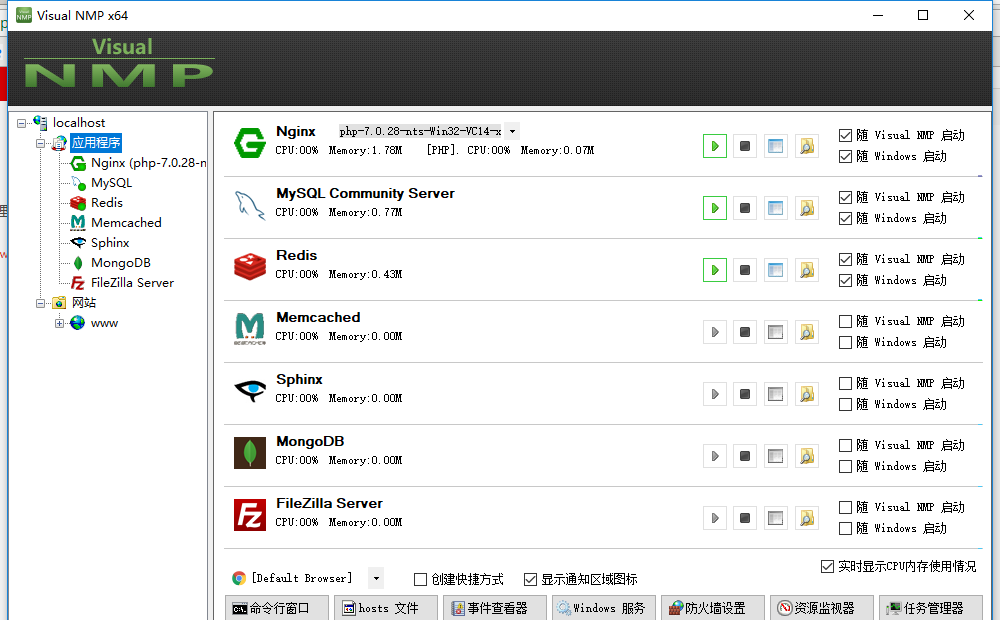
Task: Start the Redis service
Action: [x=714, y=270]
